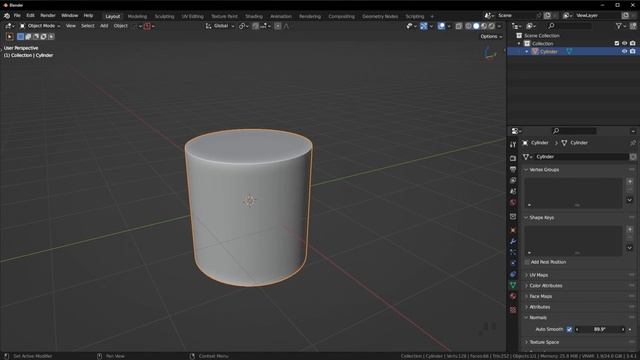Viewport: 640px width, 360px height.
Task: Toggle viewport gizmos display
Action: click(424, 26)
